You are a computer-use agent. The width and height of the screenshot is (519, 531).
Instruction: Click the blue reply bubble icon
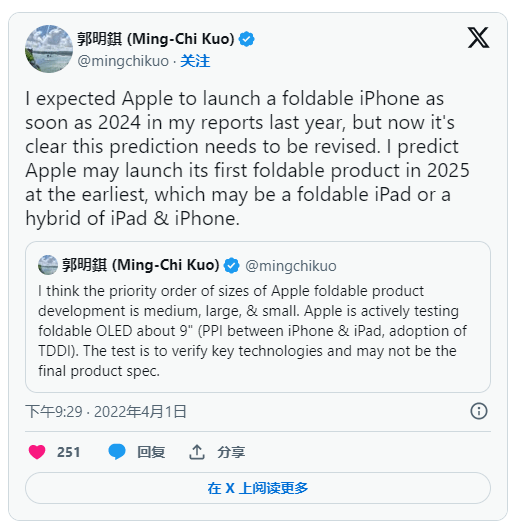pos(117,452)
